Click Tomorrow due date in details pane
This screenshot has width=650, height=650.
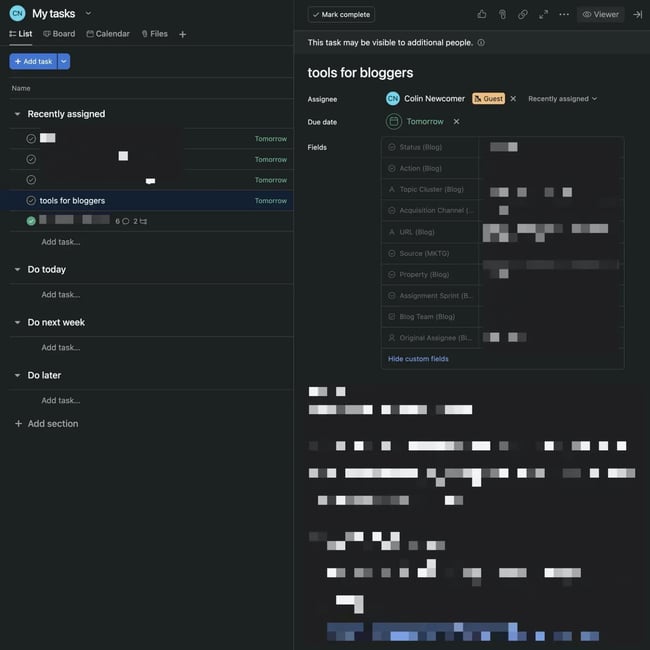(x=425, y=121)
